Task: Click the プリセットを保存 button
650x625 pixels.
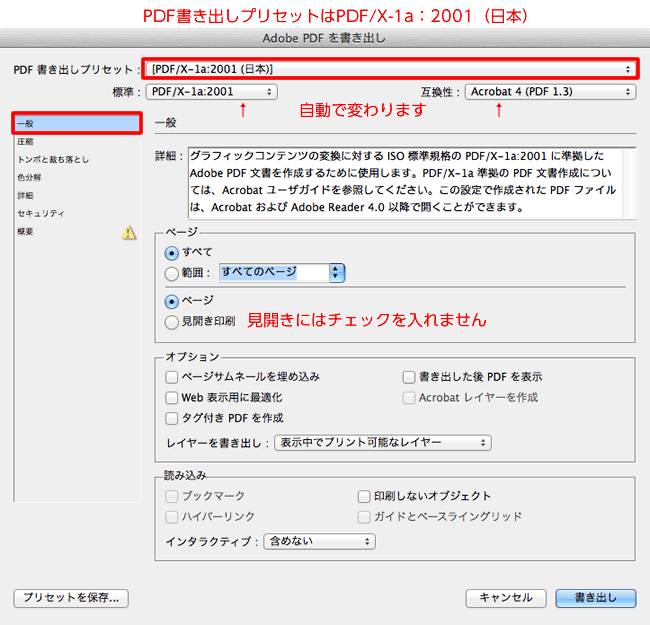Action: tap(71, 598)
